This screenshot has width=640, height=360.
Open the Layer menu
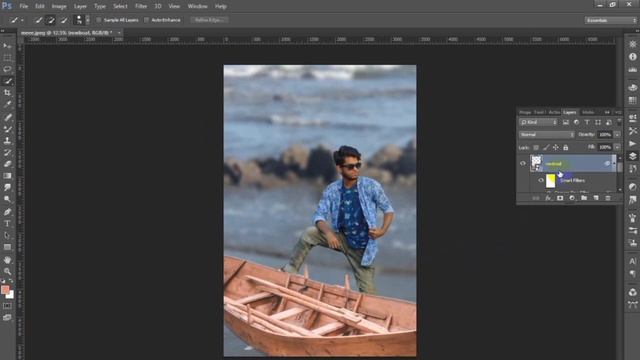tap(80, 6)
